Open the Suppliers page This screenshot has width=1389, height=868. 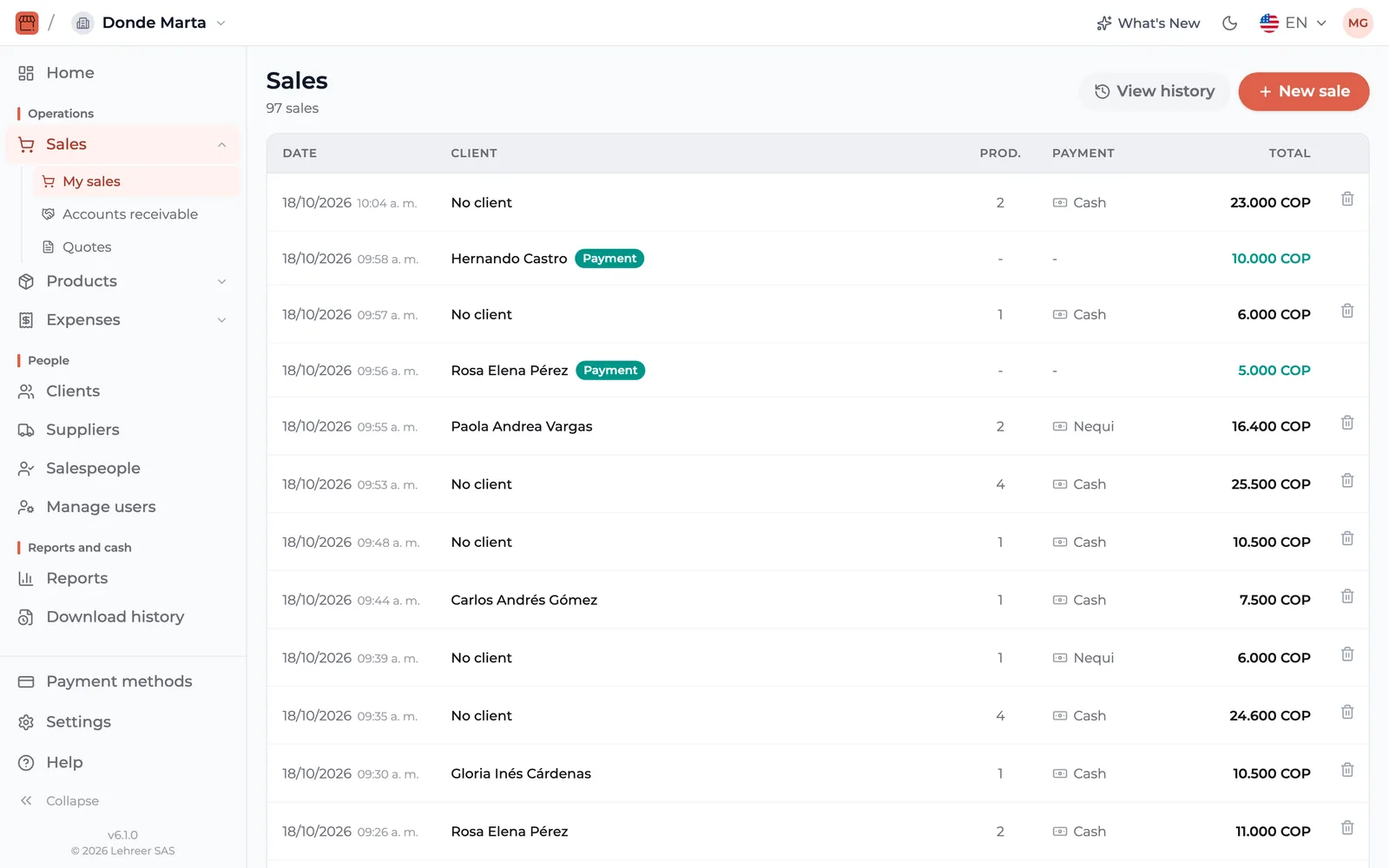coord(123,430)
